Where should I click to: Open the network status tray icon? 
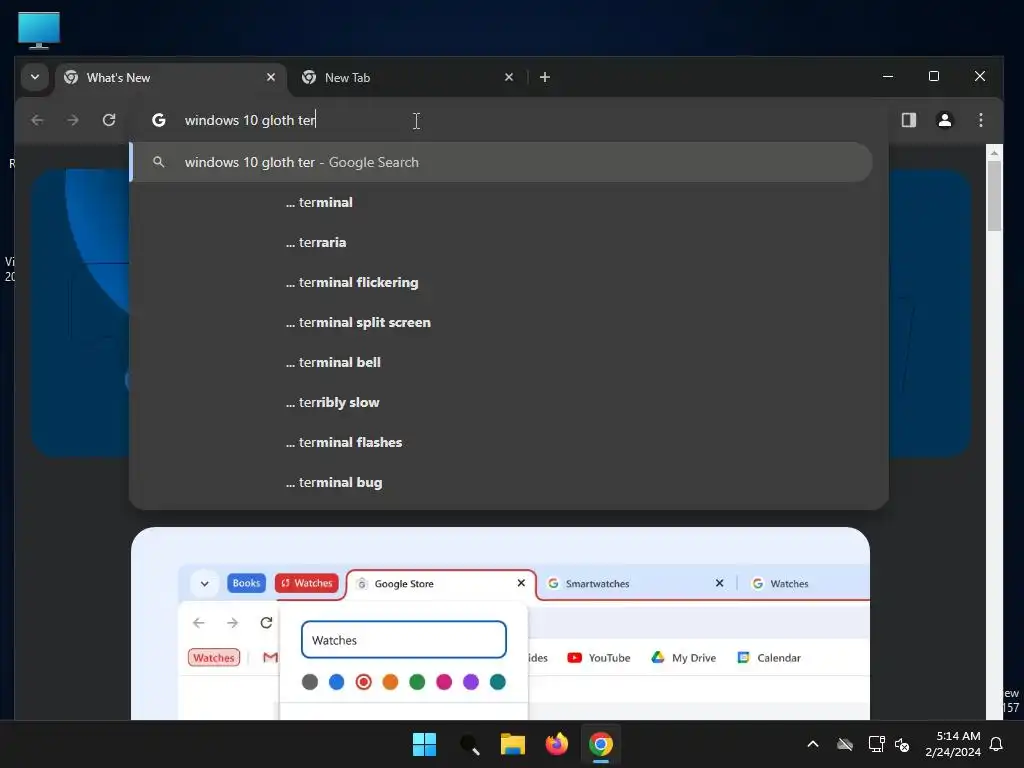[x=876, y=744]
